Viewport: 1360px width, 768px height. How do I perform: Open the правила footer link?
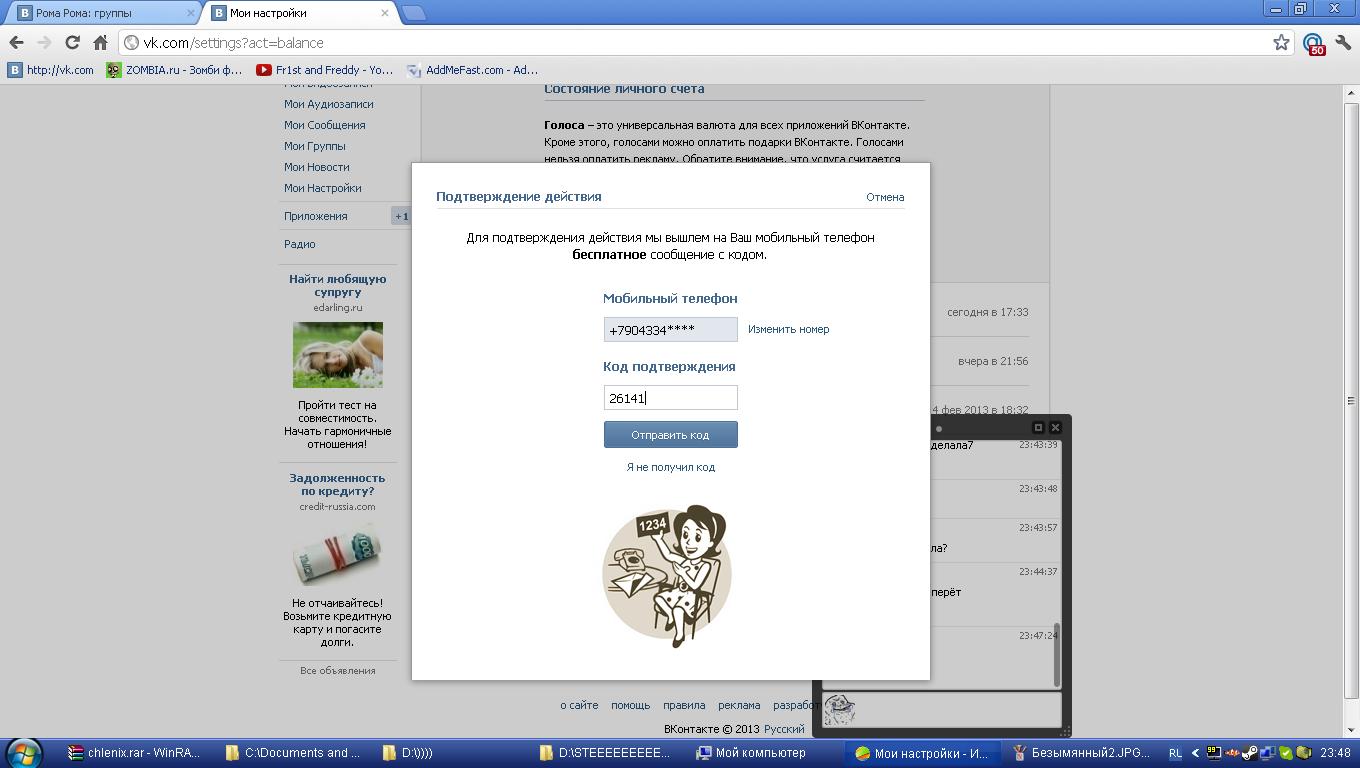pyautogui.click(x=684, y=705)
